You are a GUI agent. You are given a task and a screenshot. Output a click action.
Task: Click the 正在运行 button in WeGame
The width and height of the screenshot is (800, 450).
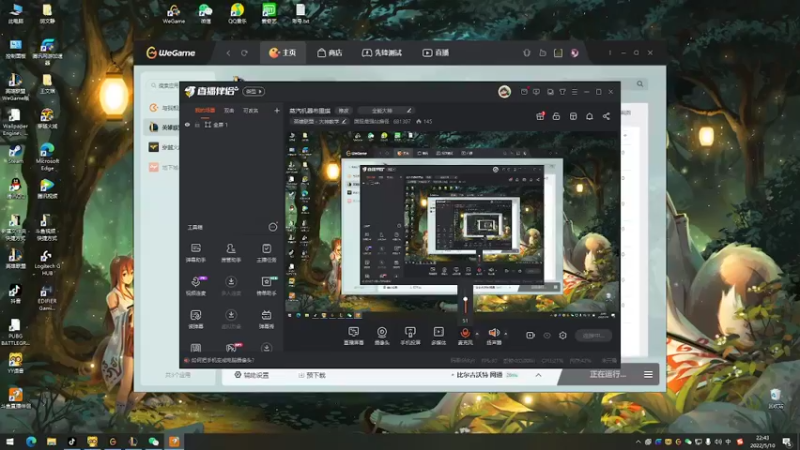pos(608,374)
